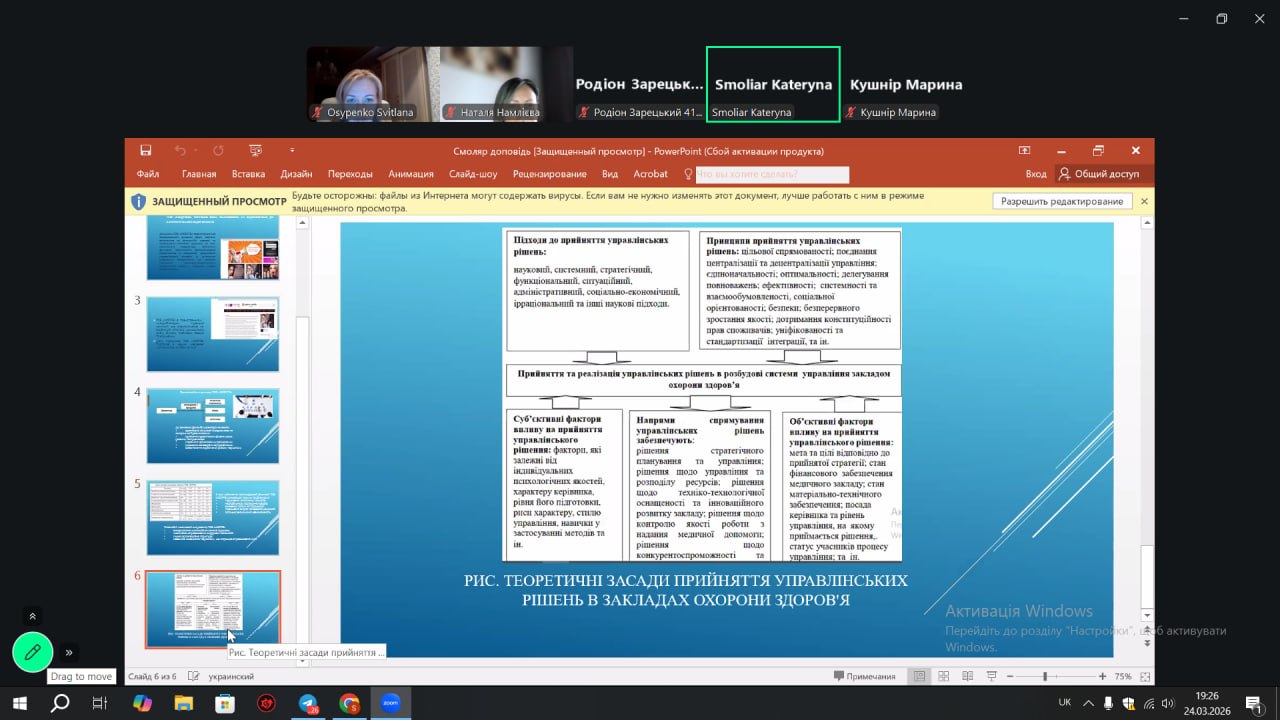The height and width of the screenshot is (720, 1280).
Task: Show hidden system tray icons
Action: [1089, 703]
